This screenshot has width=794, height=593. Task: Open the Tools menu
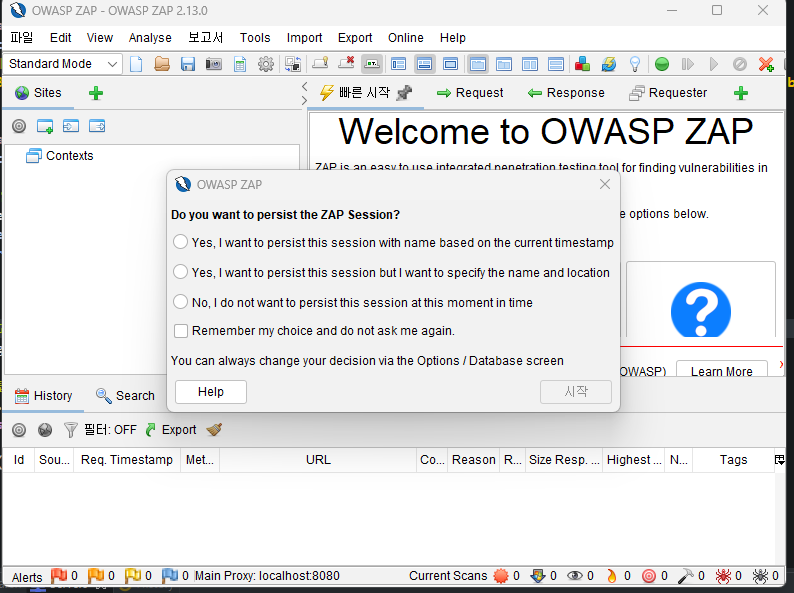(255, 37)
